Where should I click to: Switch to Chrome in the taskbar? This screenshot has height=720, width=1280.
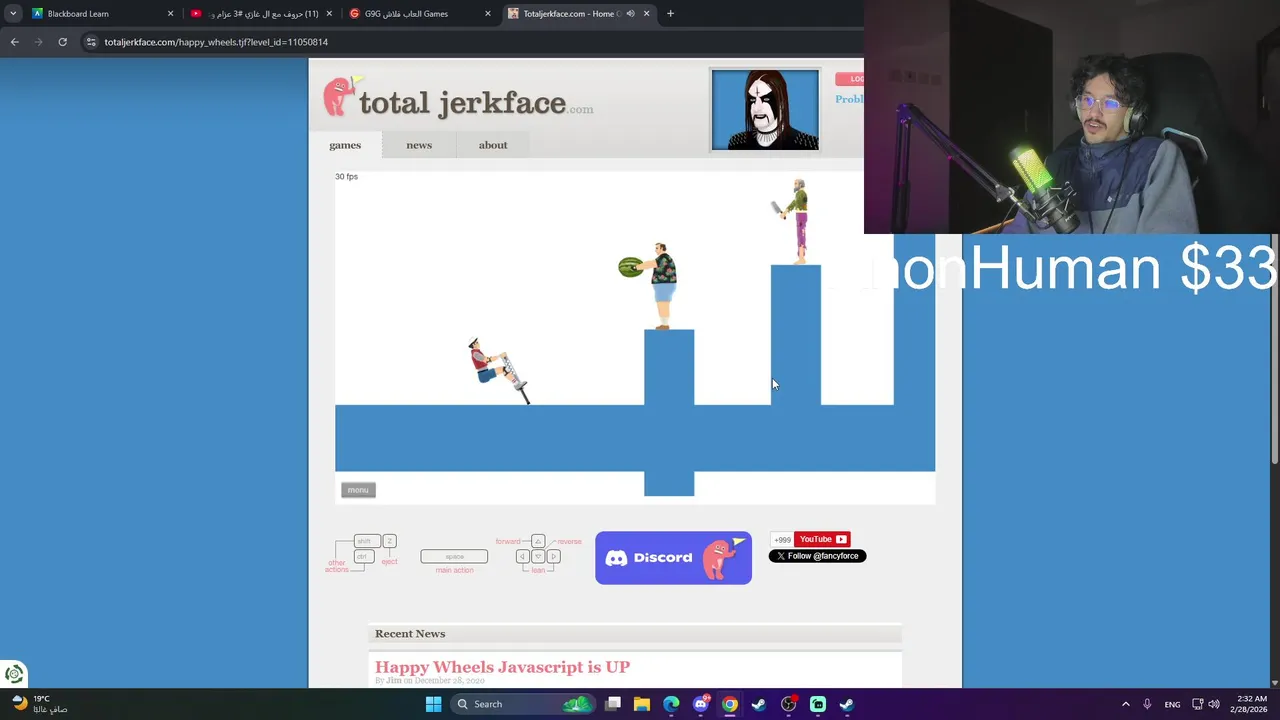[730, 704]
